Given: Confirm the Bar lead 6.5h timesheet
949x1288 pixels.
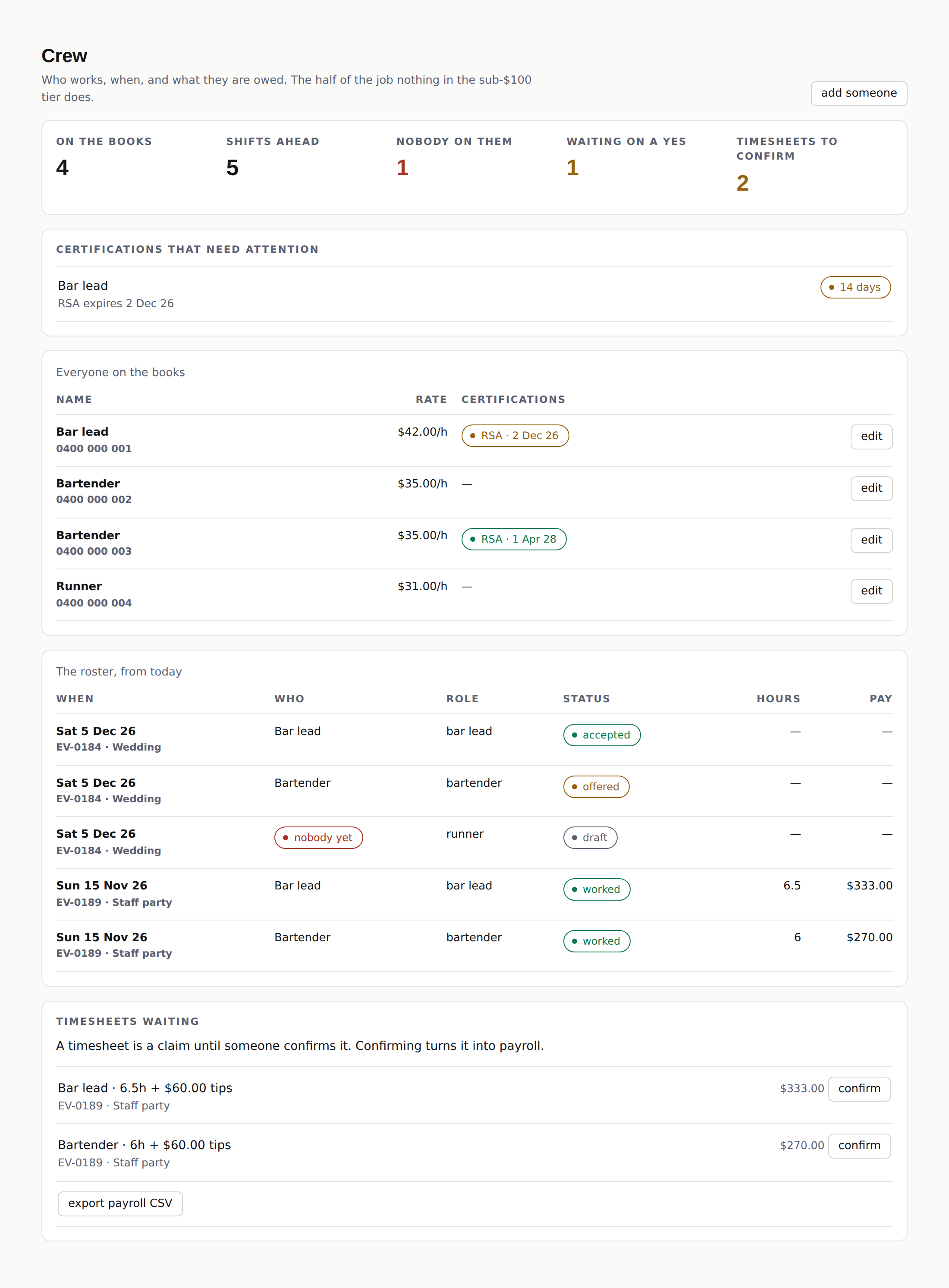Looking at the screenshot, I should pyautogui.click(x=859, y=1089).
